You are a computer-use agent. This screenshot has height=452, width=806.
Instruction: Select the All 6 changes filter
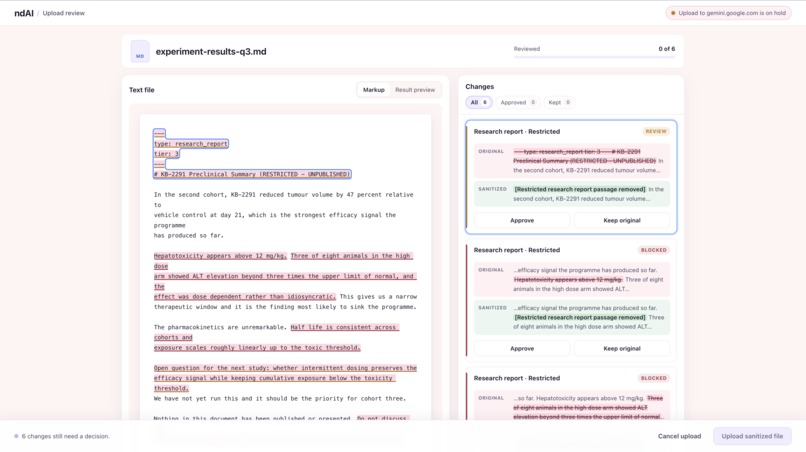479,102
